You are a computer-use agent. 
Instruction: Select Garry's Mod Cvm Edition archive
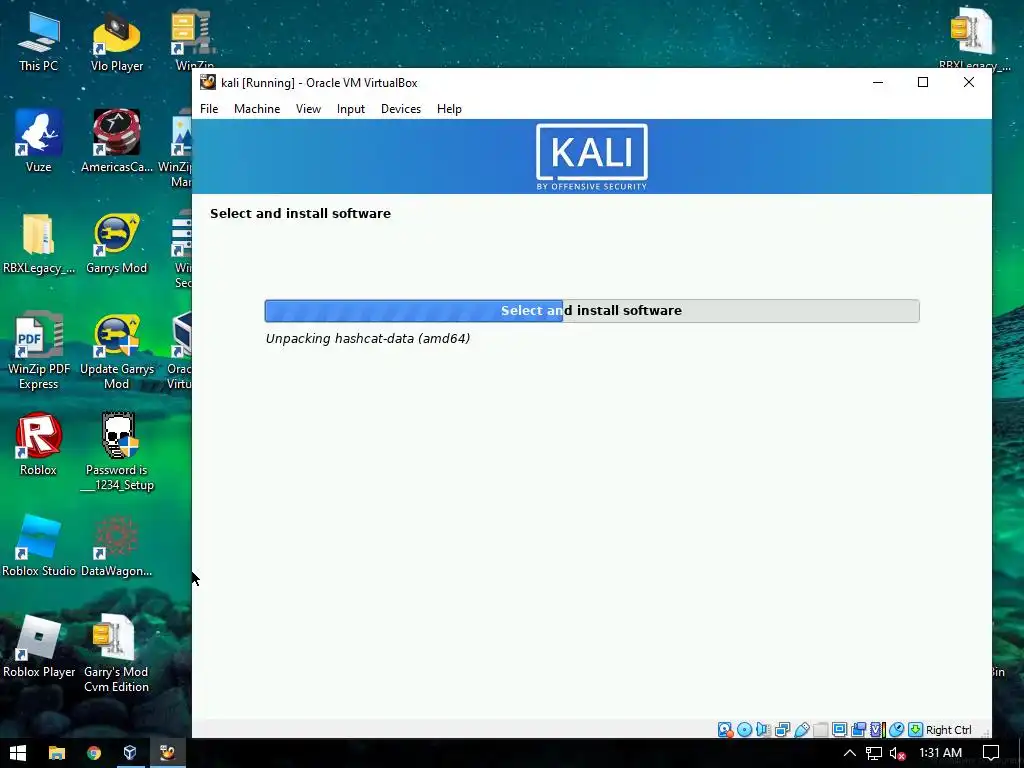coord(116,653)
